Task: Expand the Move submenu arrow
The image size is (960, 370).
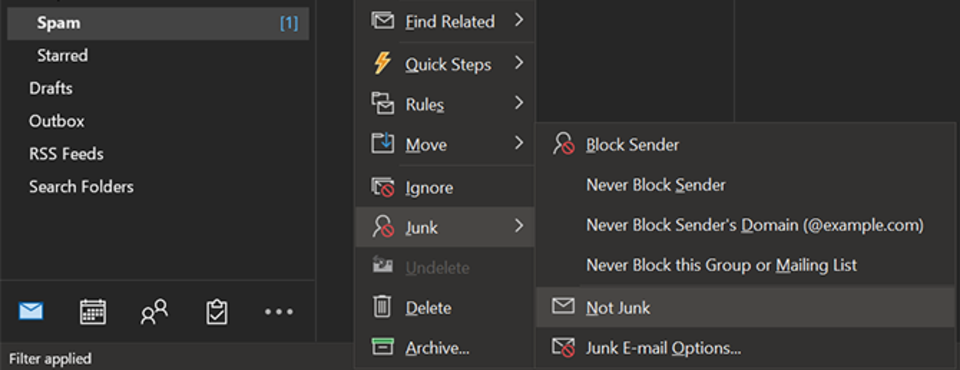Action: coord(519,143)
